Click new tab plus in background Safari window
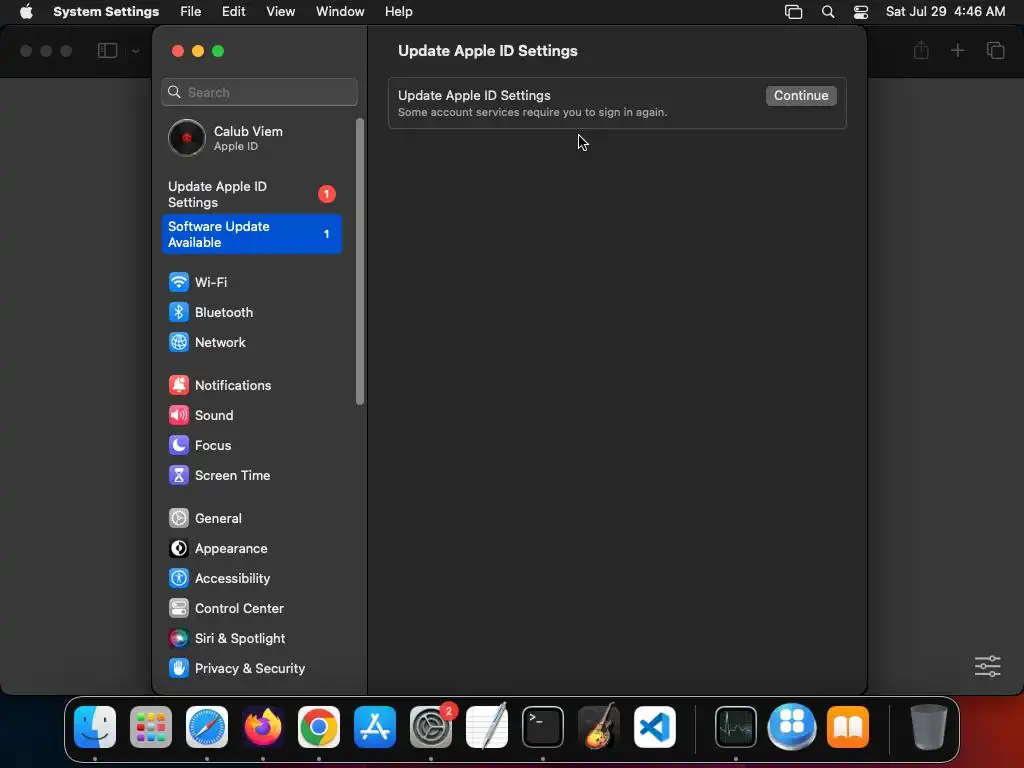This screenshot has height=768, width=1024. 957,50
